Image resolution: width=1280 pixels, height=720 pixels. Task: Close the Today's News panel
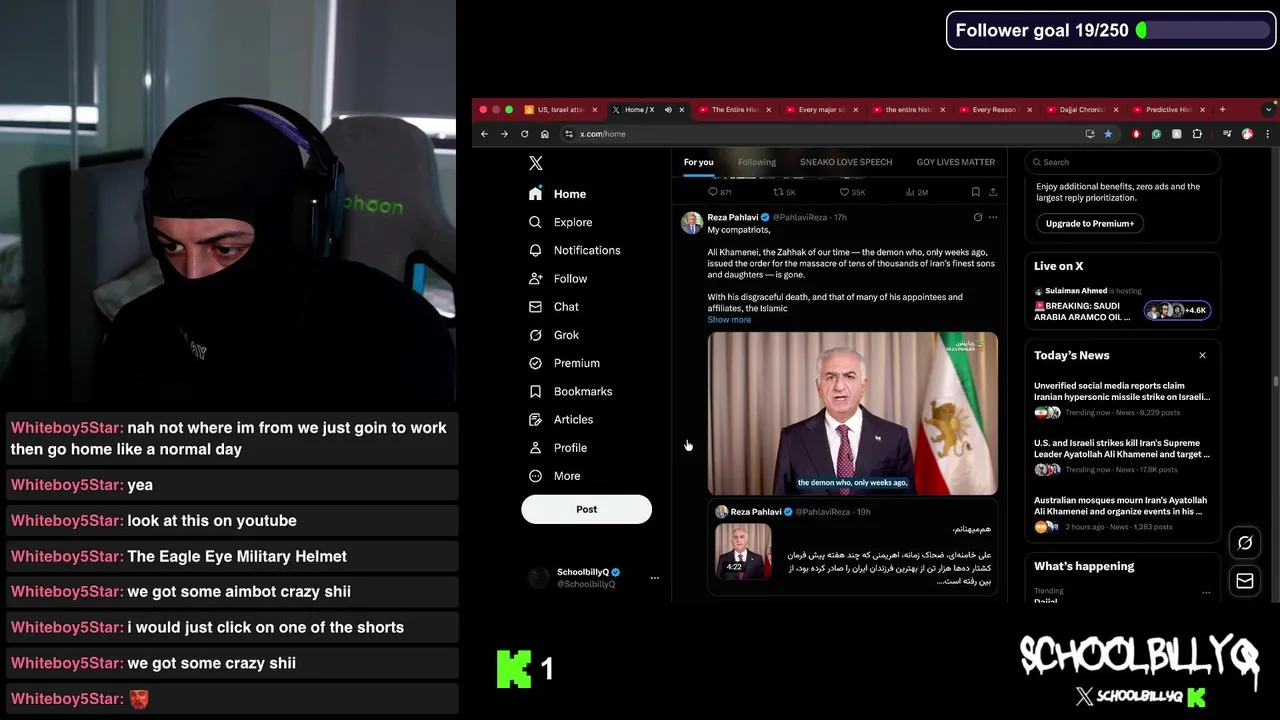pyautogui.click(x=1202, y=355)
